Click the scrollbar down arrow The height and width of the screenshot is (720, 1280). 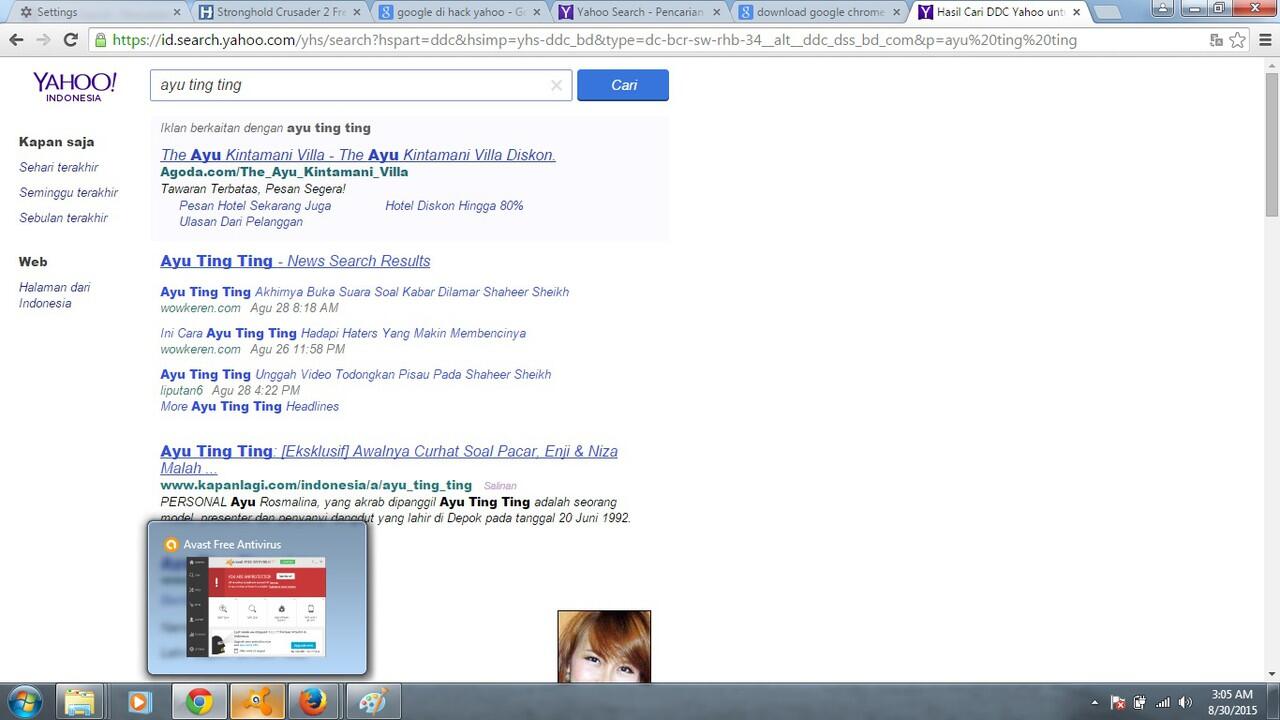[1272, 675]
